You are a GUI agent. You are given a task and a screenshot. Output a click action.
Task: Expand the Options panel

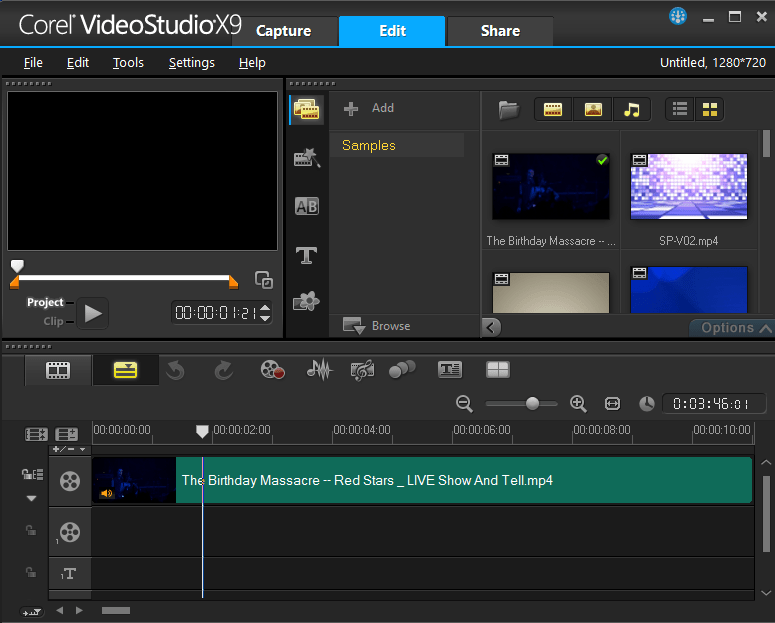click(733, 328)
